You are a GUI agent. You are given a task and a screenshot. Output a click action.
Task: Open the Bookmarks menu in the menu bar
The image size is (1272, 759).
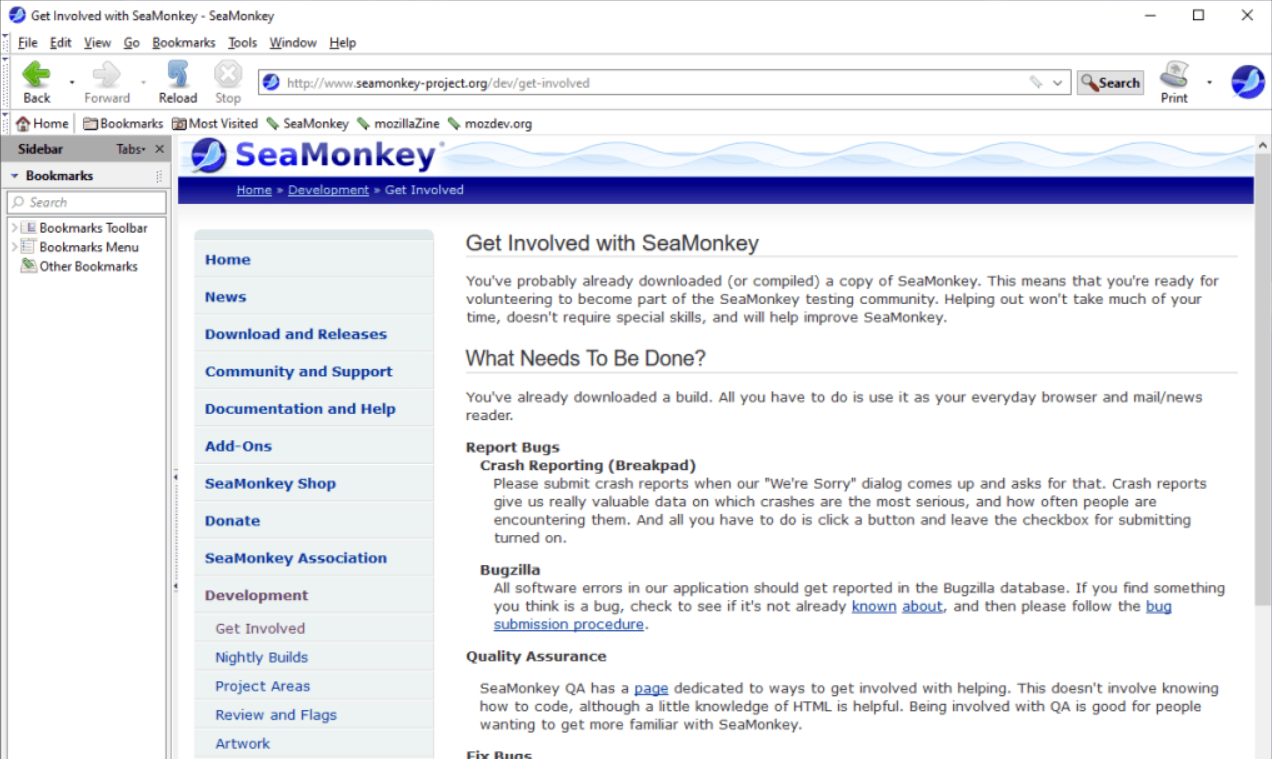184,43
